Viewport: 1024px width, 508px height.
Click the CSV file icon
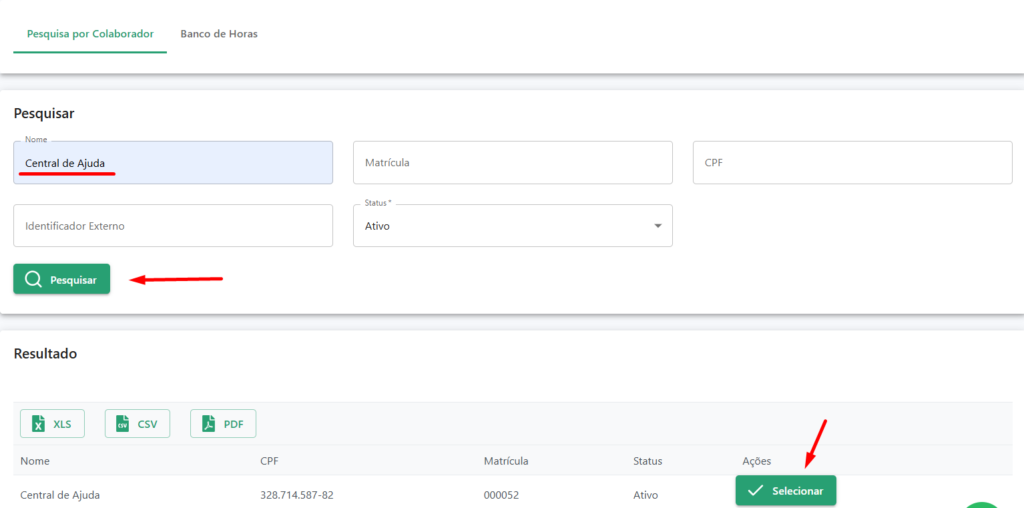point(122,424)
